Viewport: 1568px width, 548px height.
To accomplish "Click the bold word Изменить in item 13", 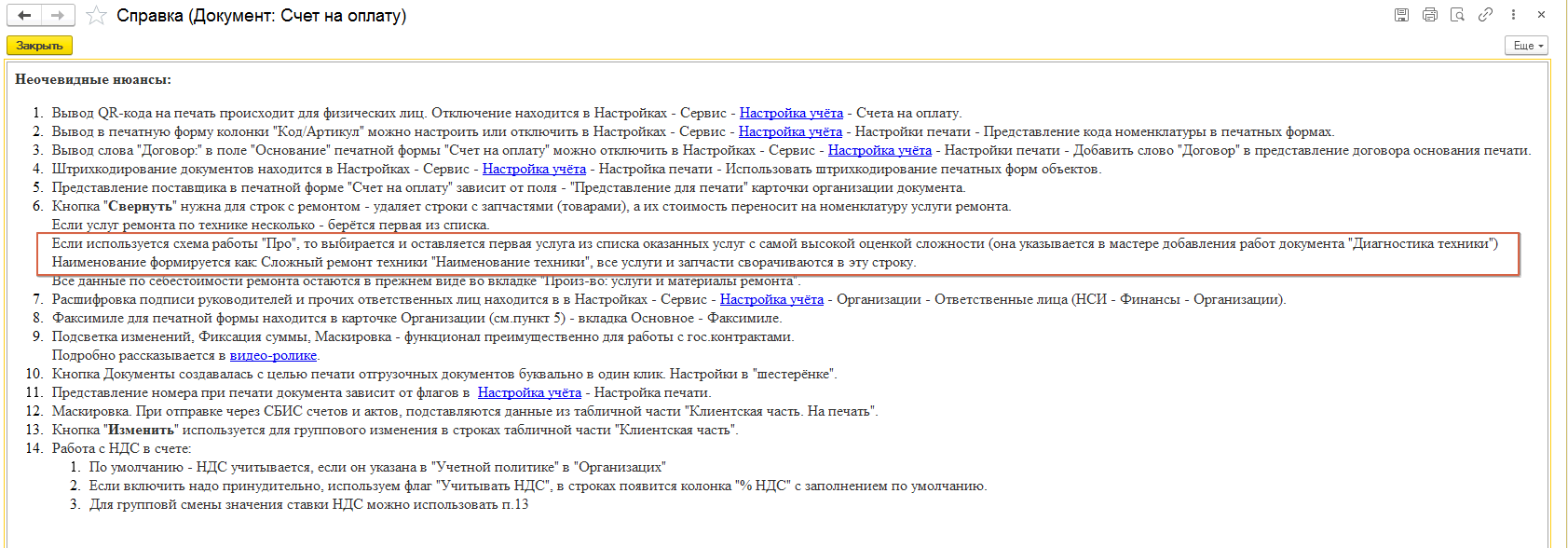I will point(142,430).
